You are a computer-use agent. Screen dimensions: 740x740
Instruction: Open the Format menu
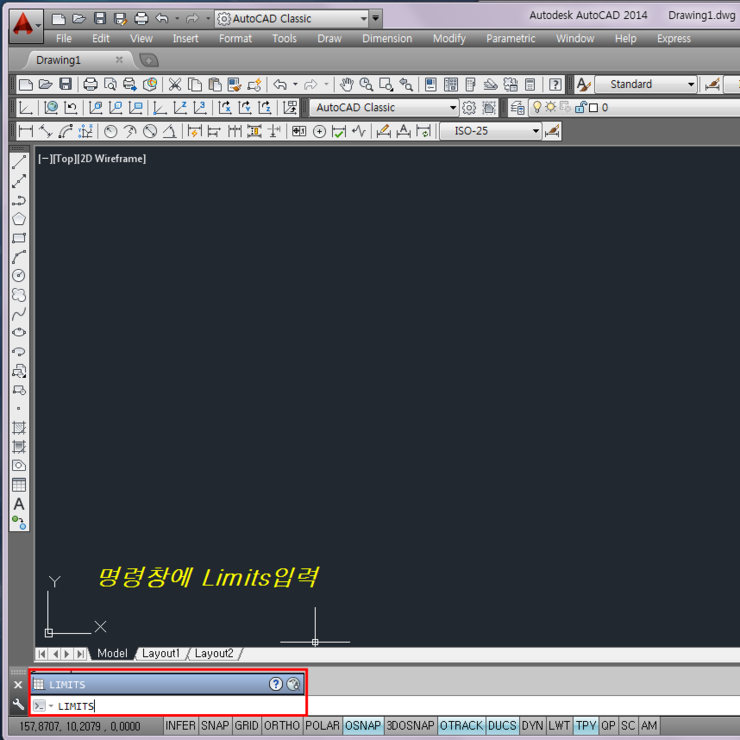[x=235, y=39]
